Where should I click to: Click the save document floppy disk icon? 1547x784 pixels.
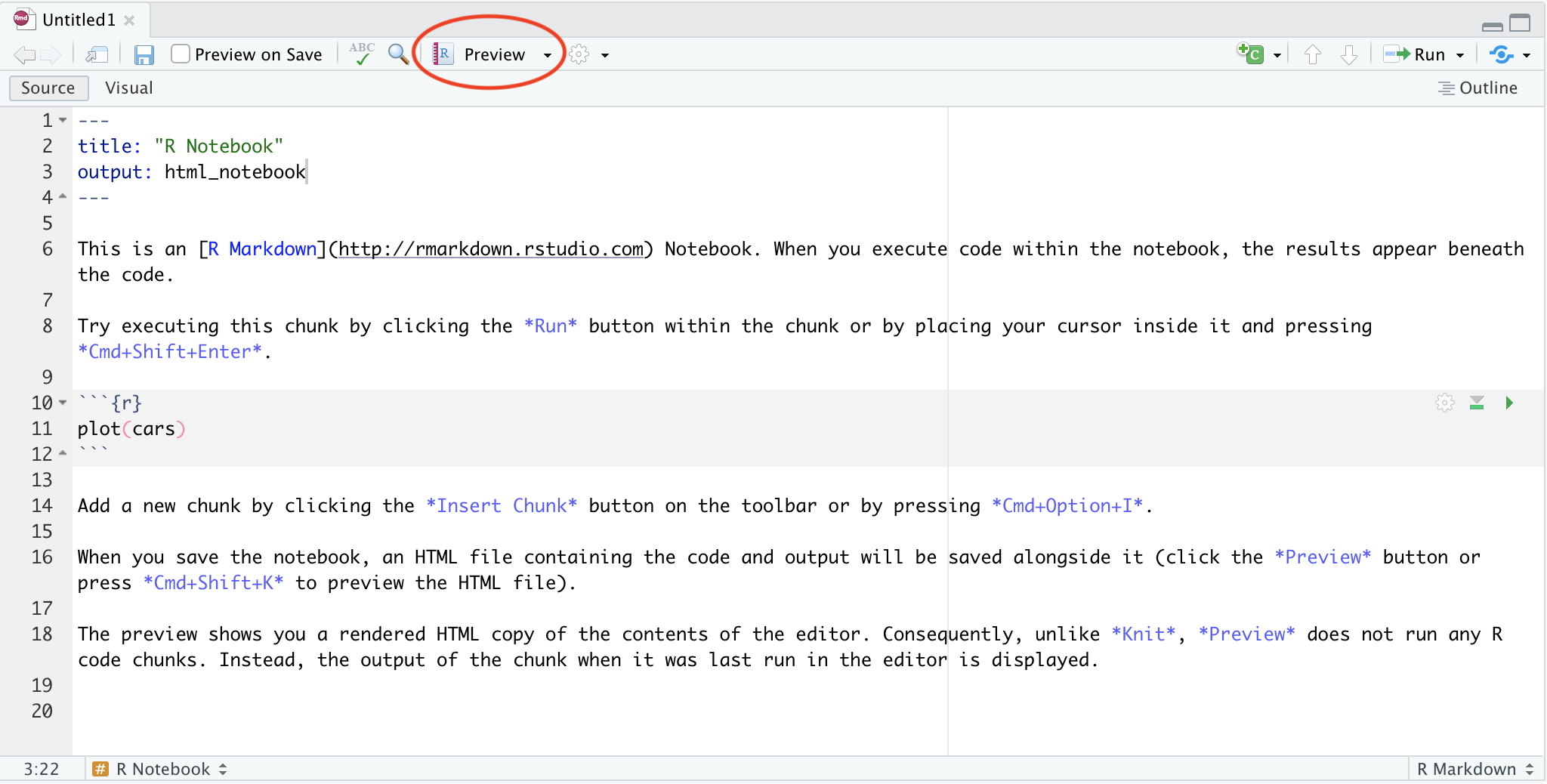[144, 55]
